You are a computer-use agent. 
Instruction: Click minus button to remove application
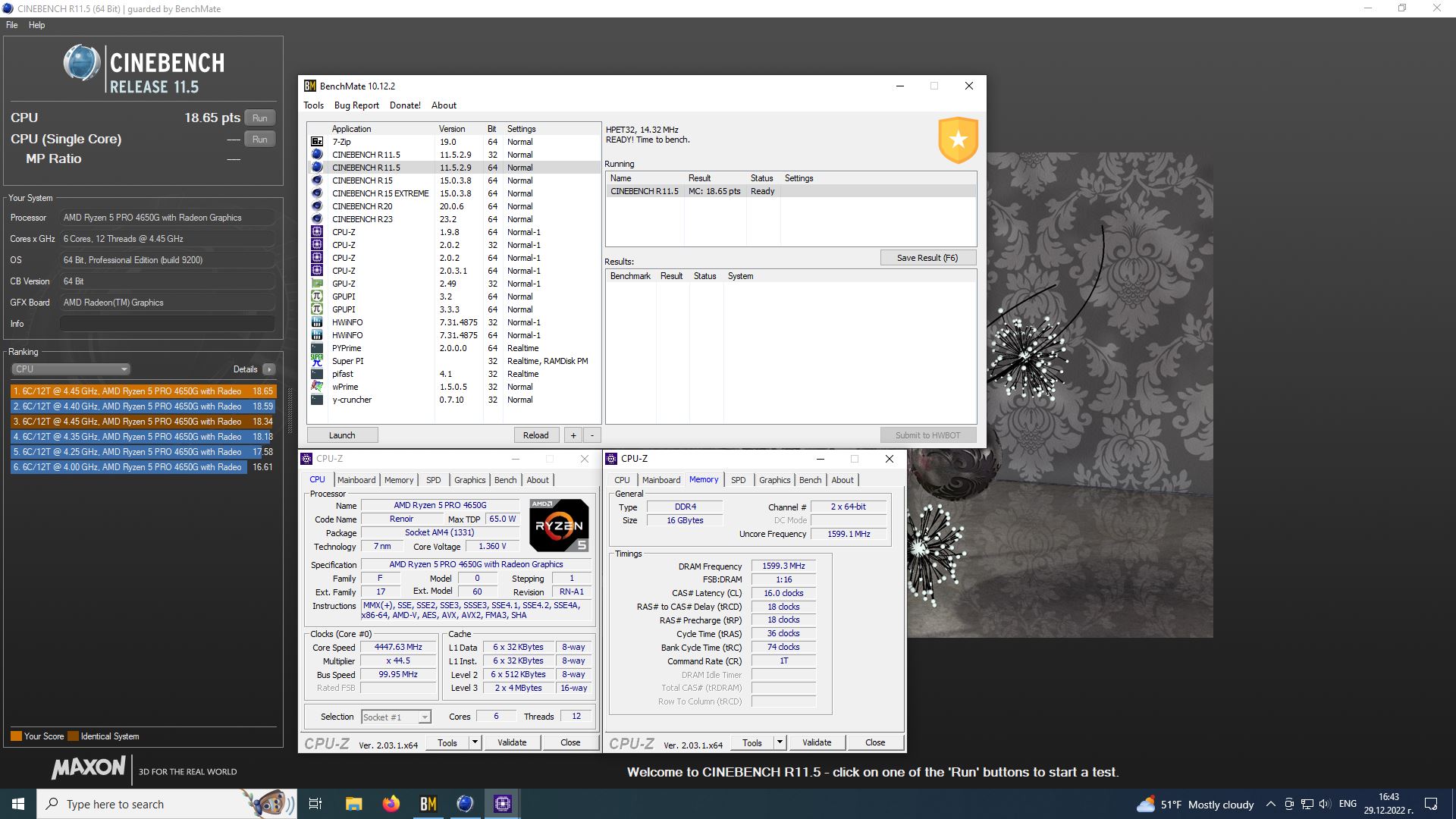click(x=592, y=435)
